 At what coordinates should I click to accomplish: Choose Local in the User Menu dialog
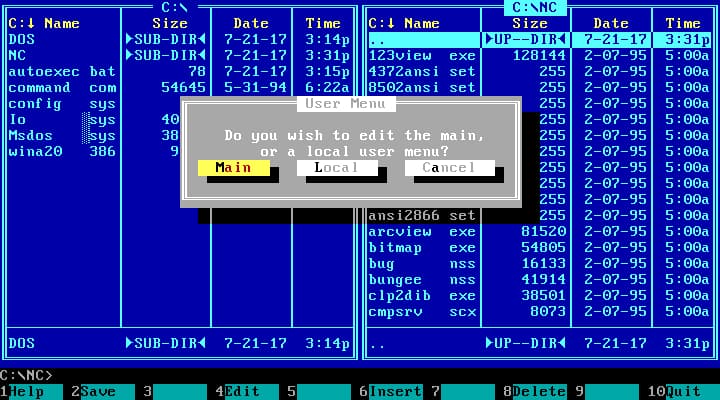(337, 168)
